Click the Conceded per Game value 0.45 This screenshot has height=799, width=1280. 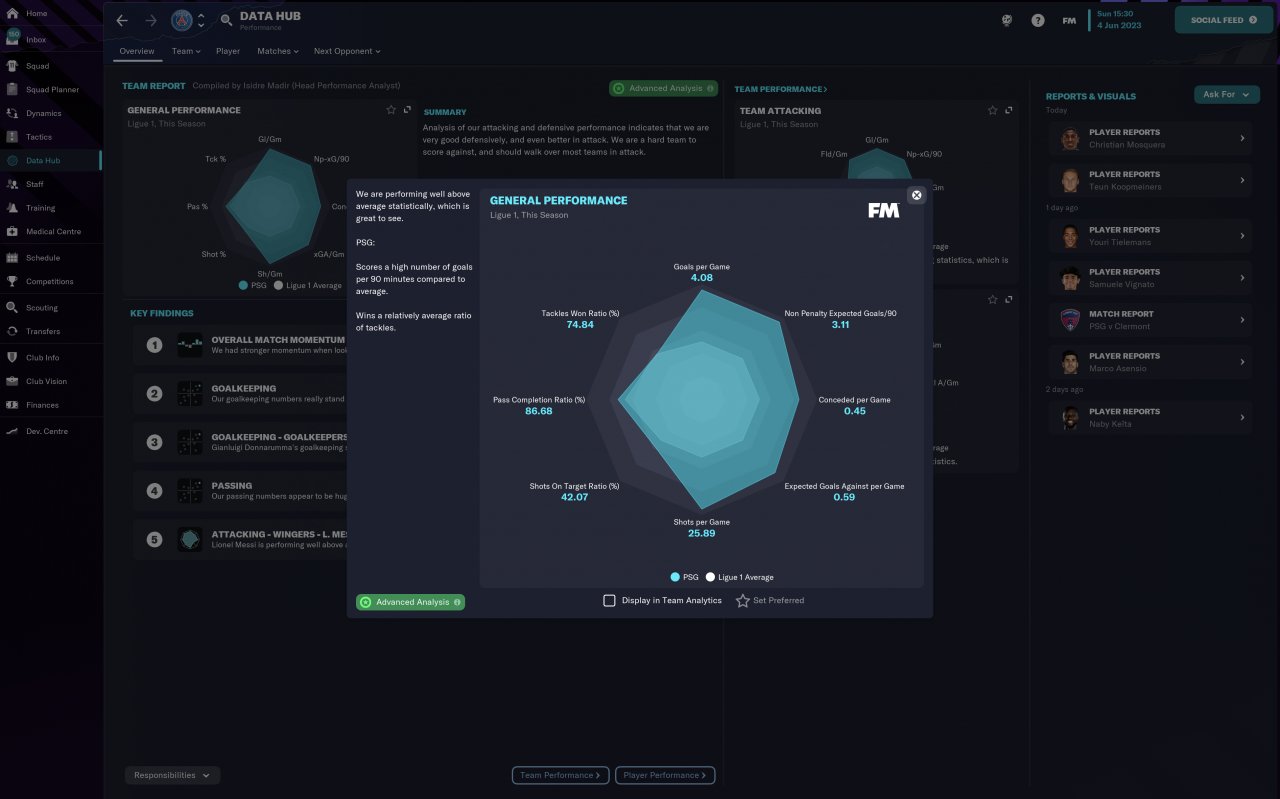point(854,411)
